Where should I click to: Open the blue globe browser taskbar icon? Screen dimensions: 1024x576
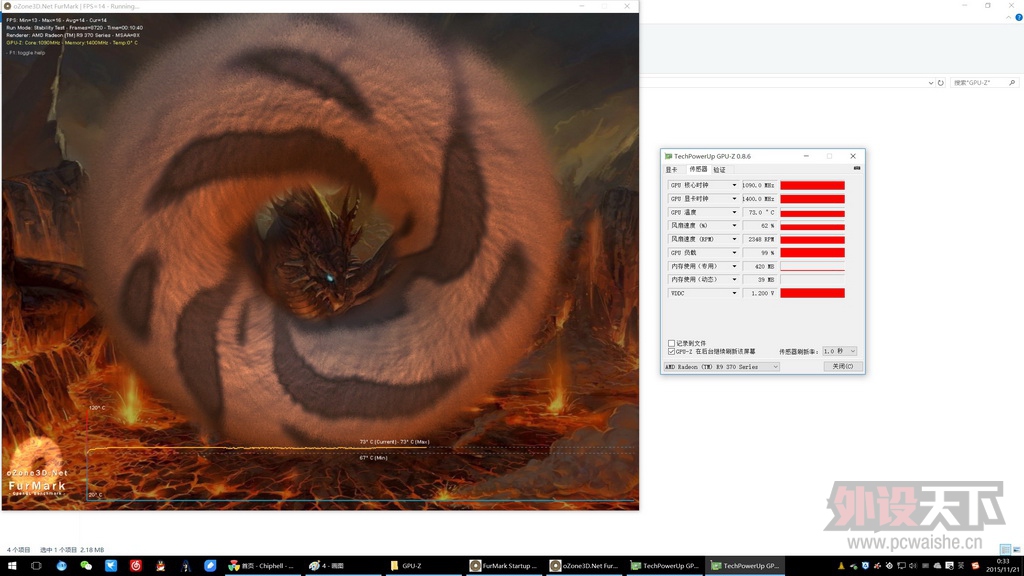61,566
